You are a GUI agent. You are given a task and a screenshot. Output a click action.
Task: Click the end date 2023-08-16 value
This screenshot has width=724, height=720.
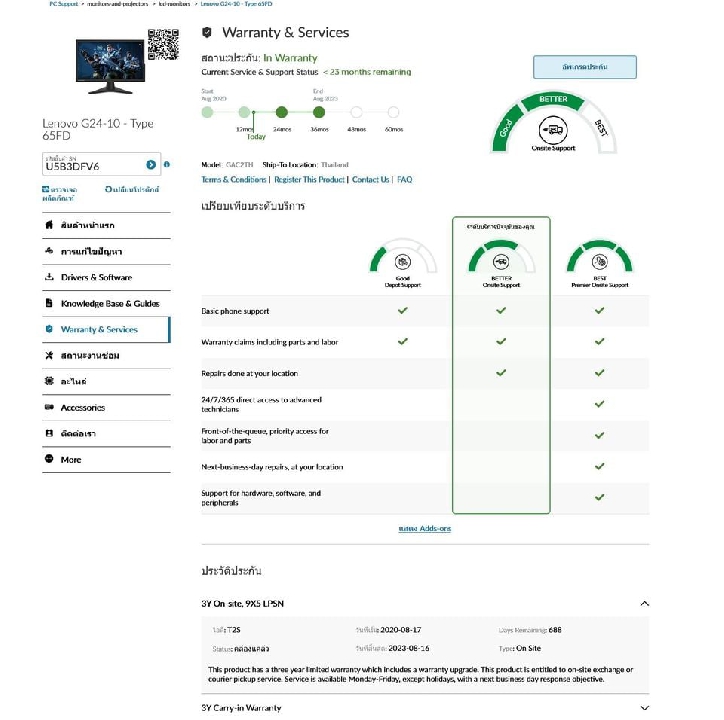(x=409, y=648)
